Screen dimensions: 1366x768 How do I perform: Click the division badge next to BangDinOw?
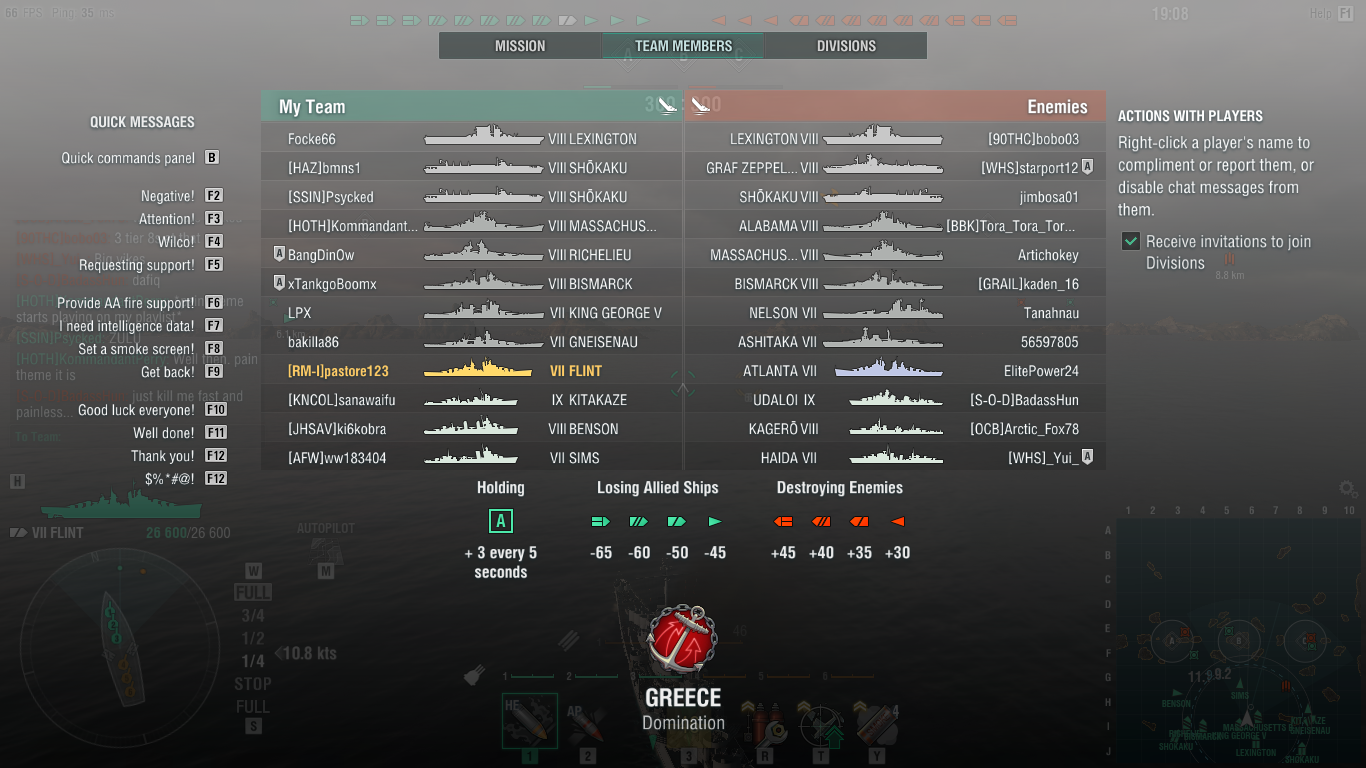(x=279, y=254)
